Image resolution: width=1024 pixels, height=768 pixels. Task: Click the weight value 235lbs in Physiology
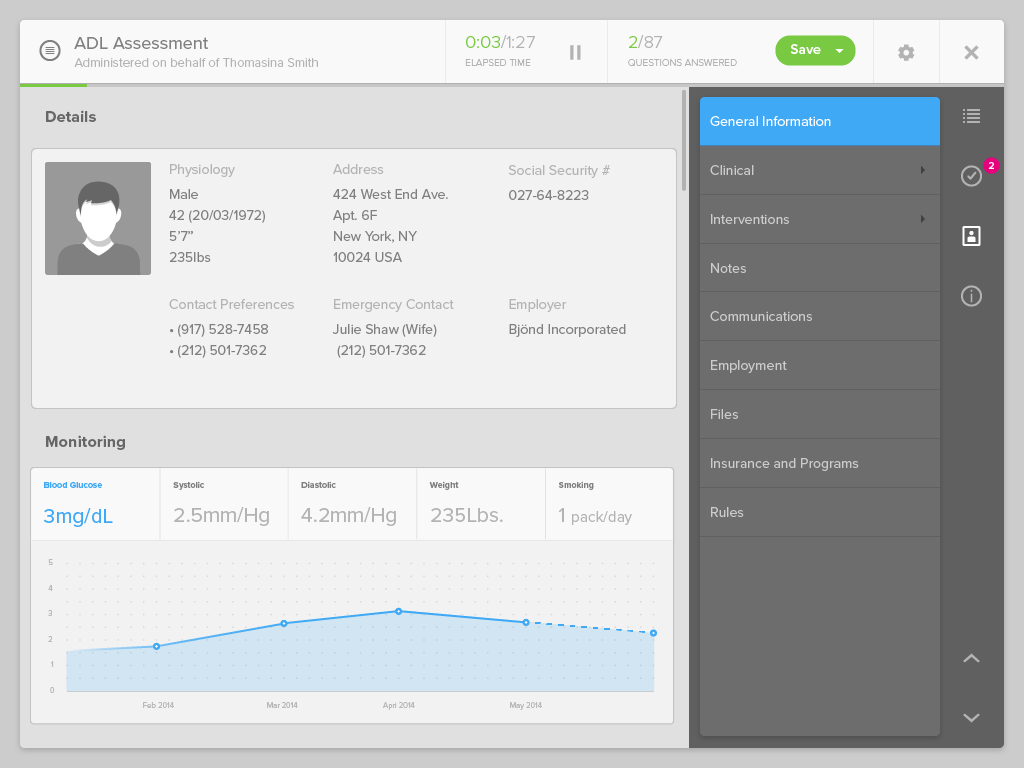189,257
